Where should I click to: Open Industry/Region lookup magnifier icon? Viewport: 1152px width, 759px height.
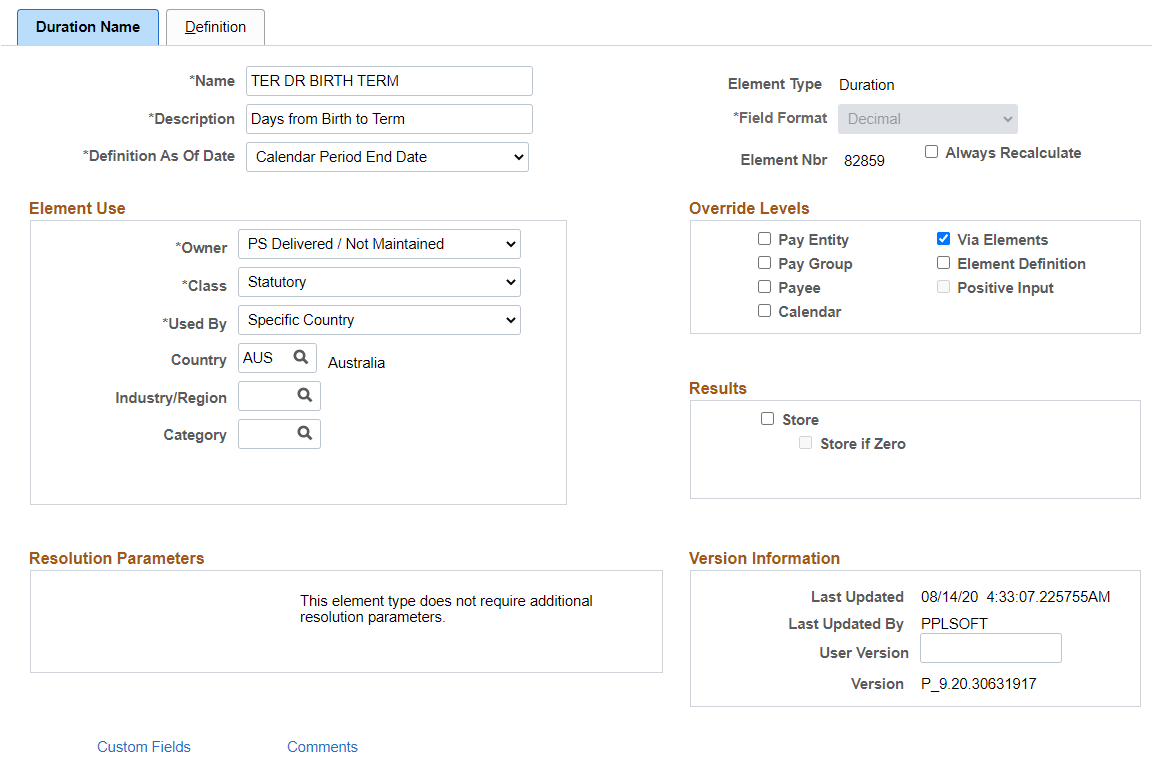coord(304,395)
